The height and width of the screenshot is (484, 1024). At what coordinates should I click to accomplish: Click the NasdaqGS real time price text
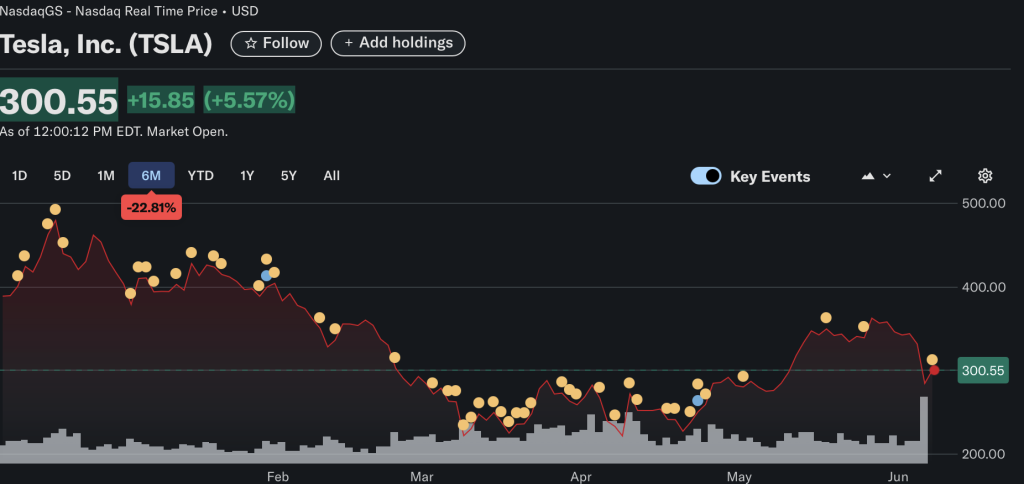coord(129,10)
